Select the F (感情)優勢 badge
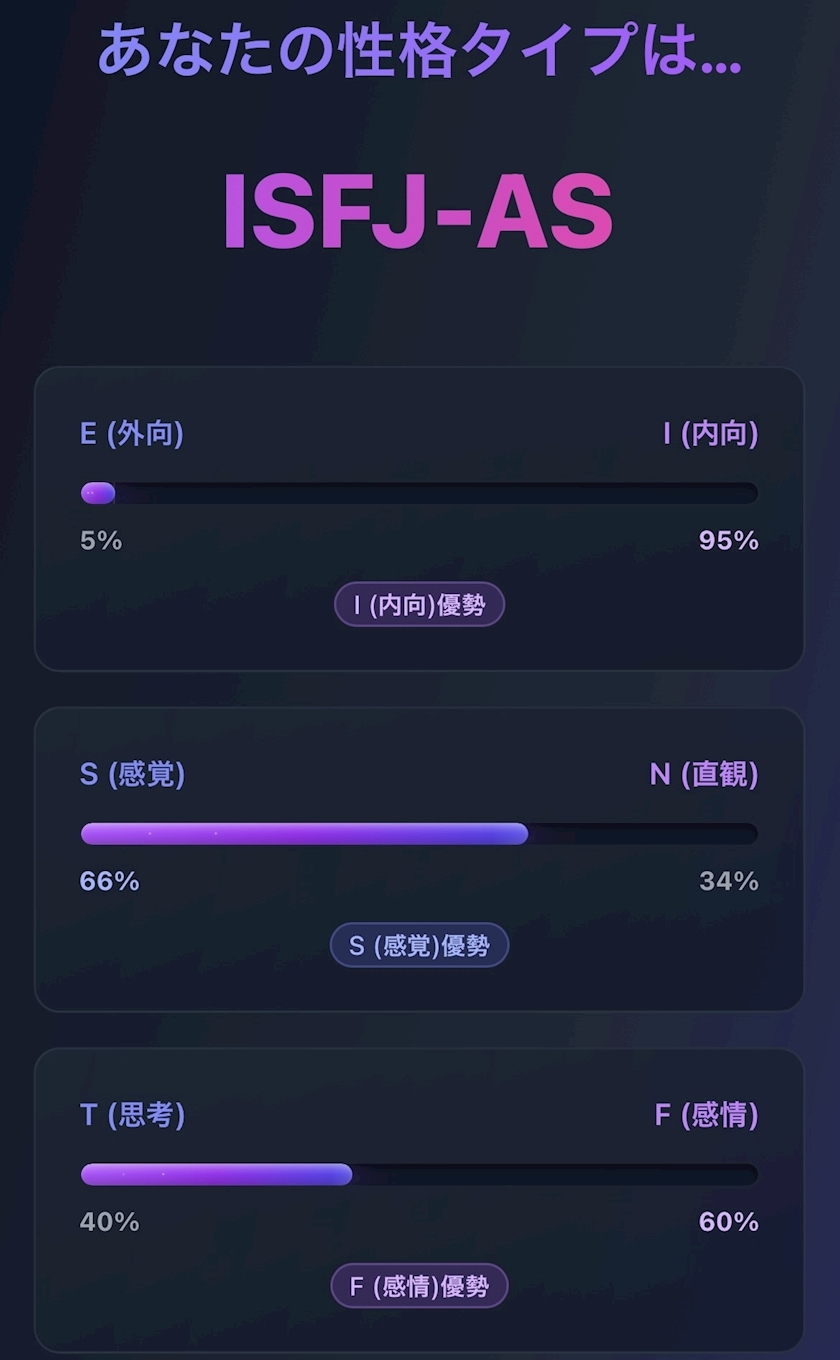This screenshot has height=1360, width=840. (x=419, y=1286)
